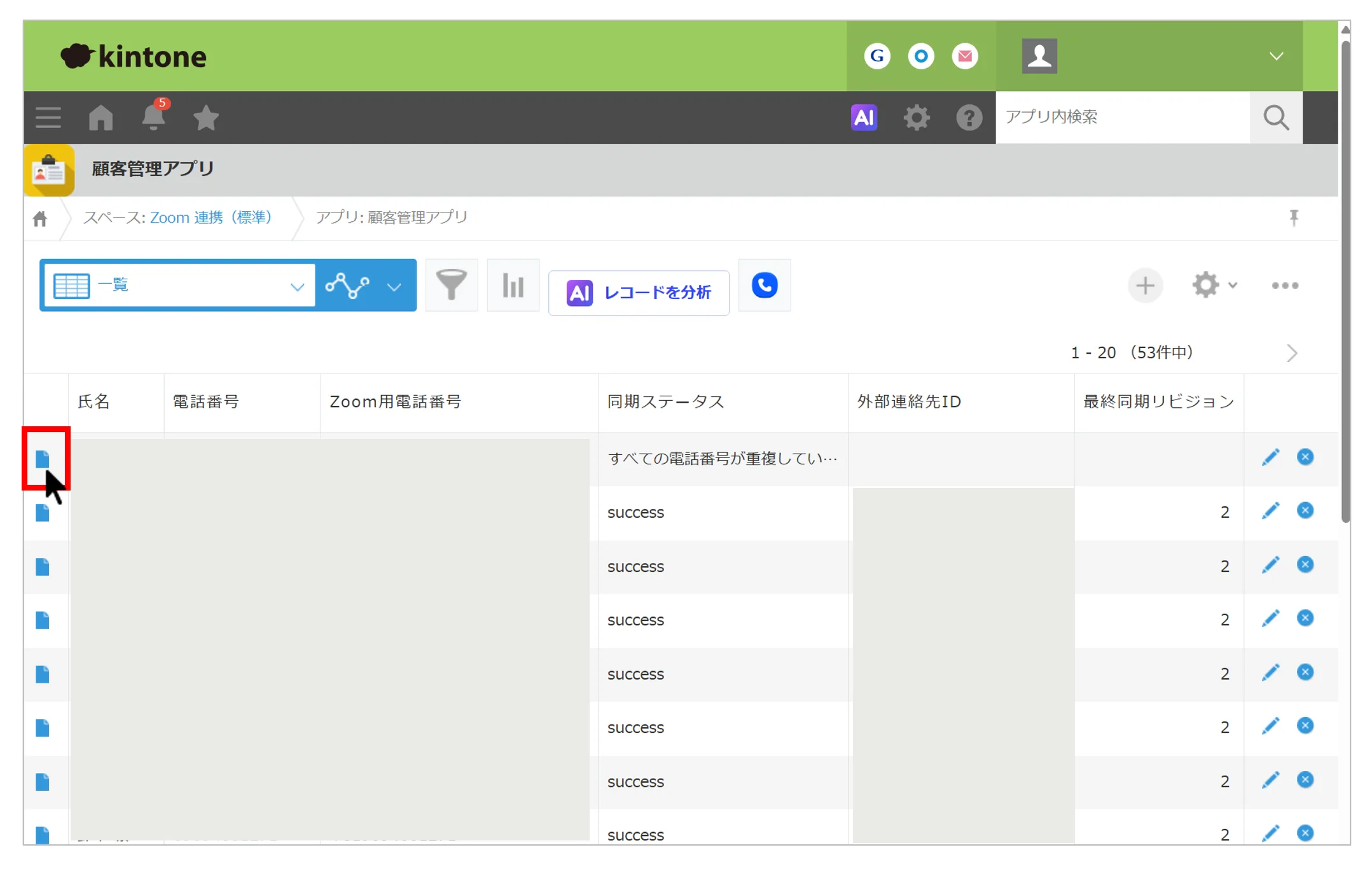Image resolution: width=1372 pixels, height=871 pixels.
Task: Focus the アプリ内検索 search field
Action: [x=1122, y=117]
